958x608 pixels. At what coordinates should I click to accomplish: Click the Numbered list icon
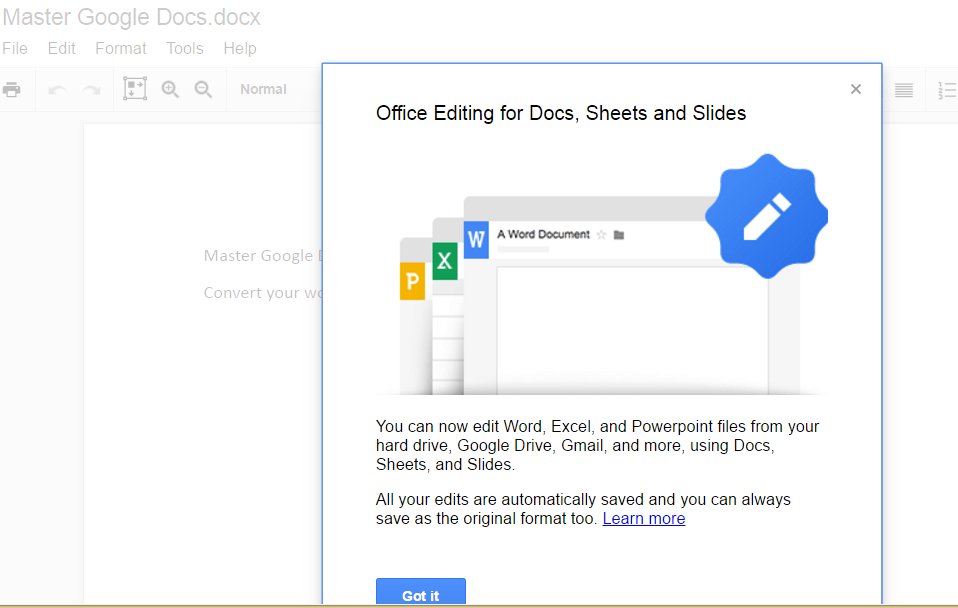tap(947, 90)
